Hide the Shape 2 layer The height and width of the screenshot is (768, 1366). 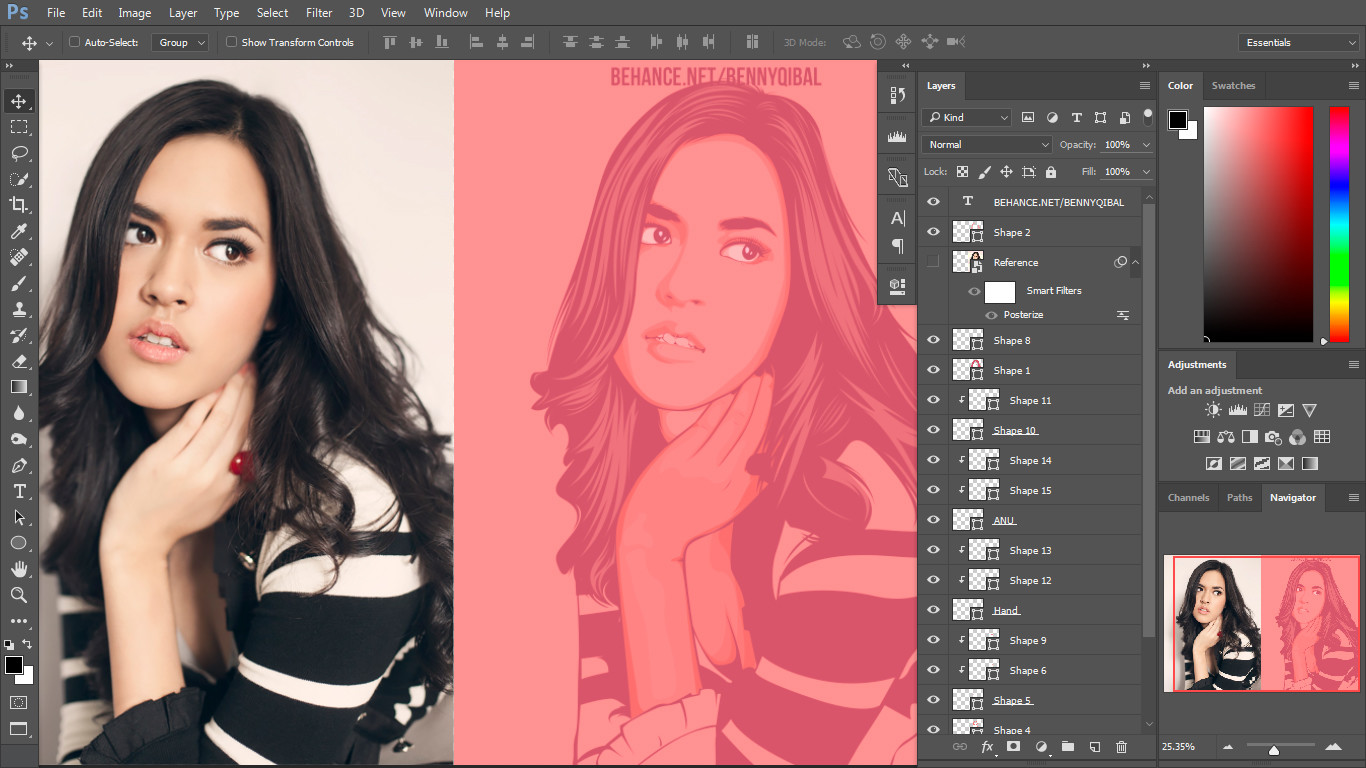pos(933,232)
